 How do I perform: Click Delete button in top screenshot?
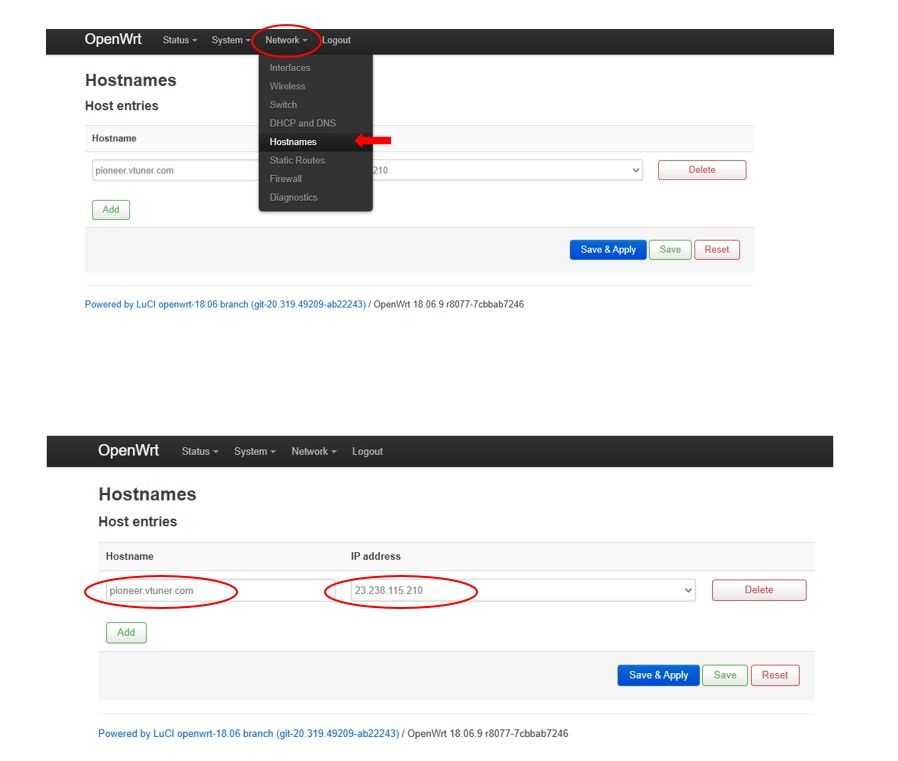click(702, 170)
